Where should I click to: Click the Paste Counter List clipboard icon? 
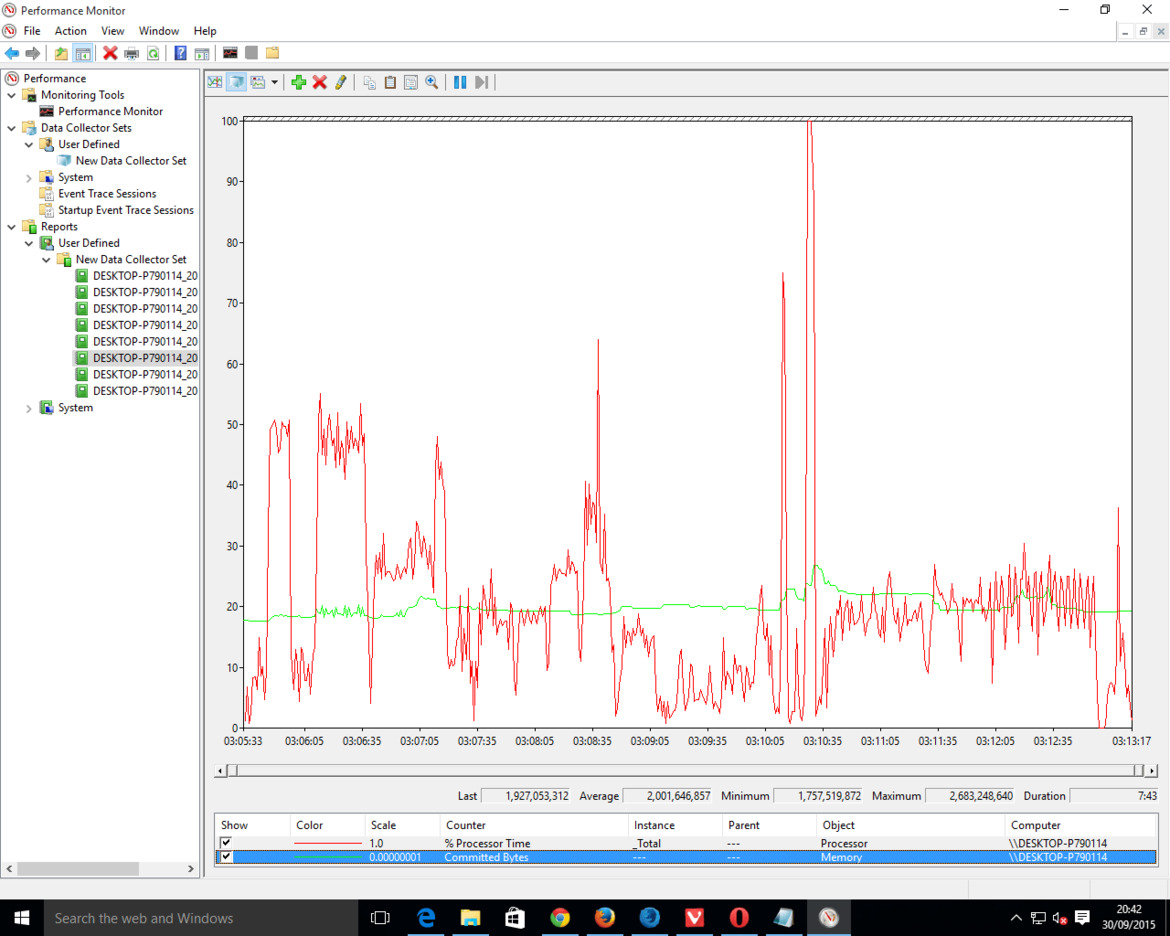tap(390, 82)
